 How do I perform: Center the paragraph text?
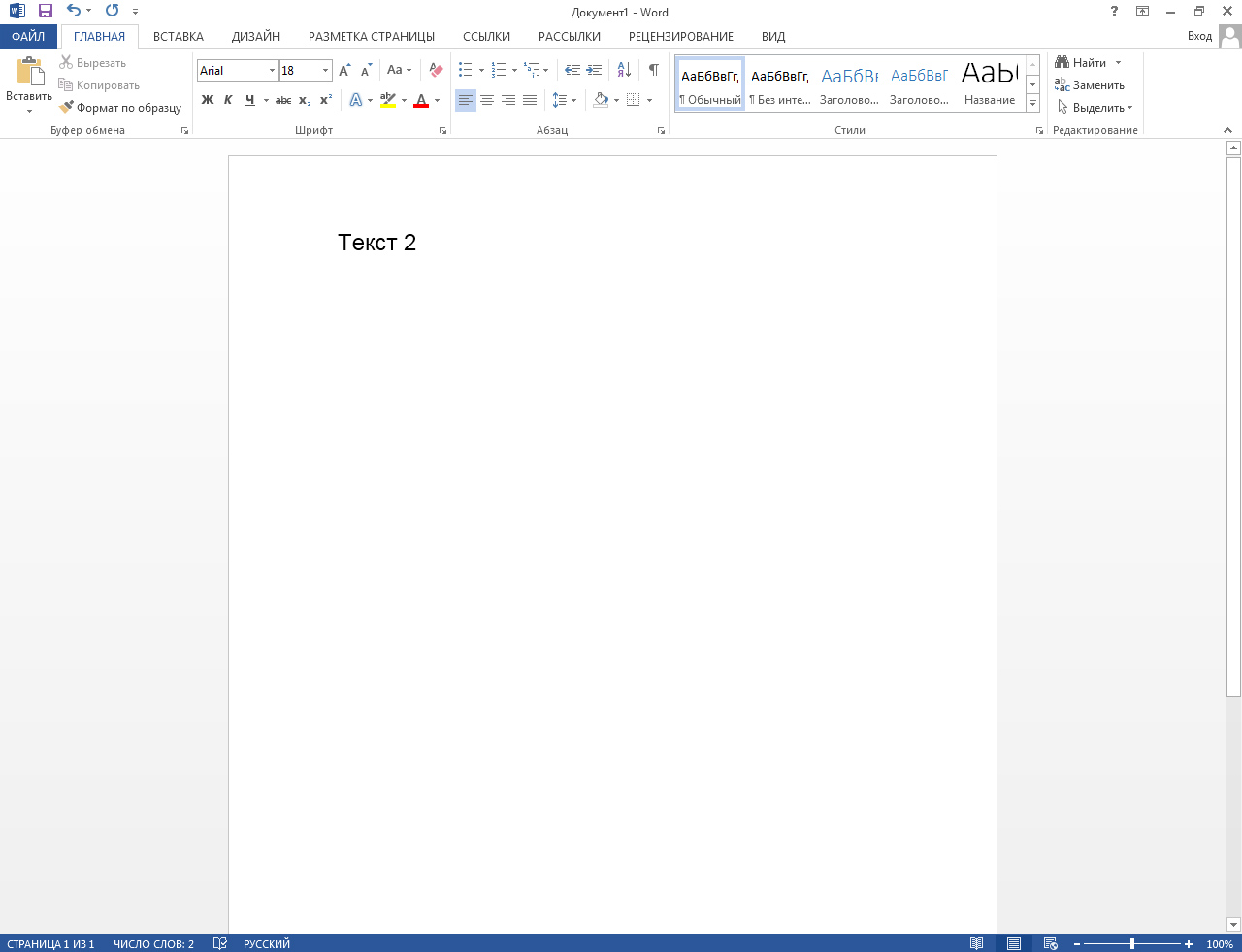coord(487,100)
